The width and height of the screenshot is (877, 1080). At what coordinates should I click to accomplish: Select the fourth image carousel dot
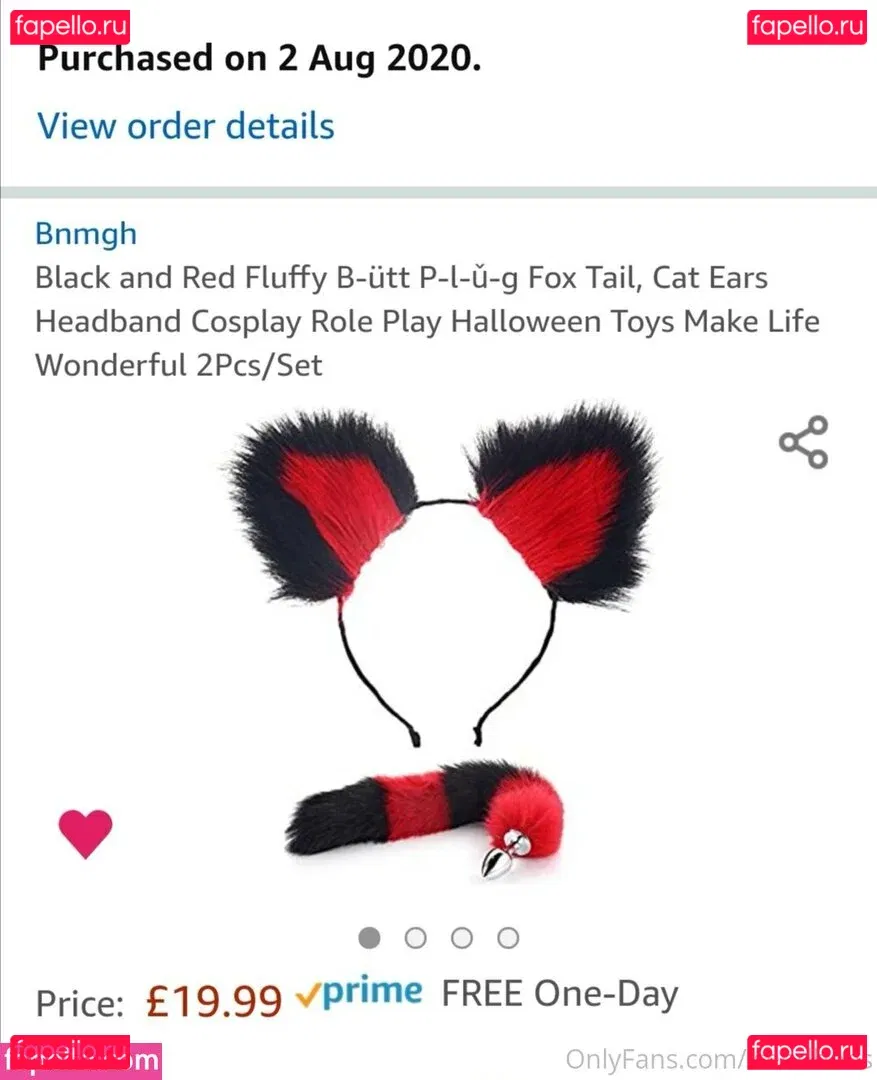[508, 937]
